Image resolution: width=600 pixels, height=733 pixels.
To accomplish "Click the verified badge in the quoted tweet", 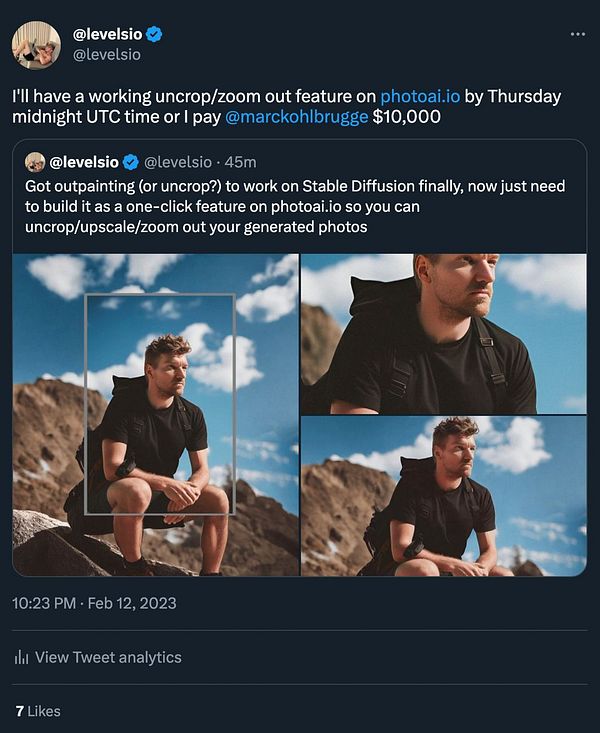I will click(131, 162).
